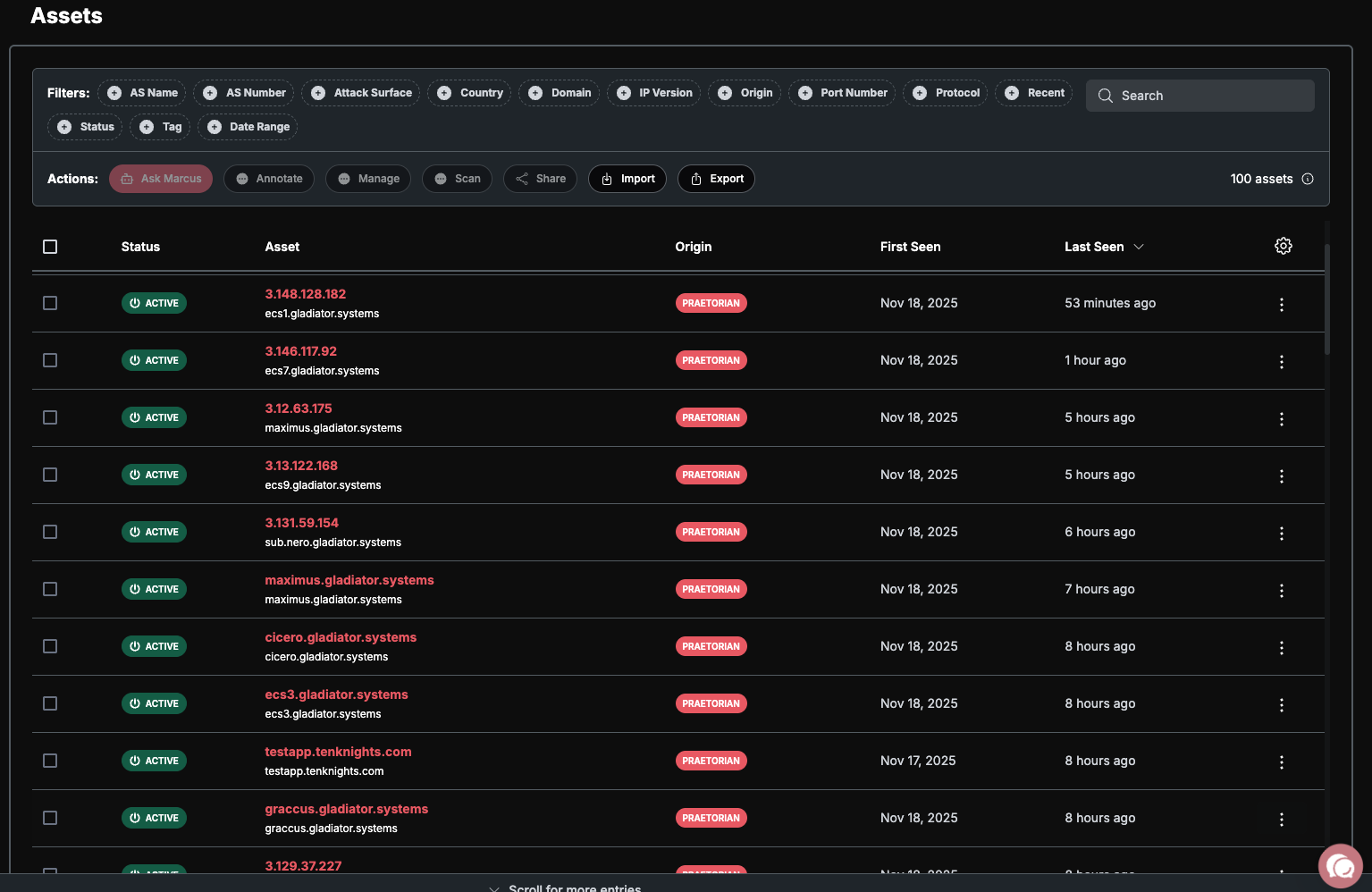This screenshot has width=1372, height=892.
Task: Add Tag filter
Action: click(160, 127)
